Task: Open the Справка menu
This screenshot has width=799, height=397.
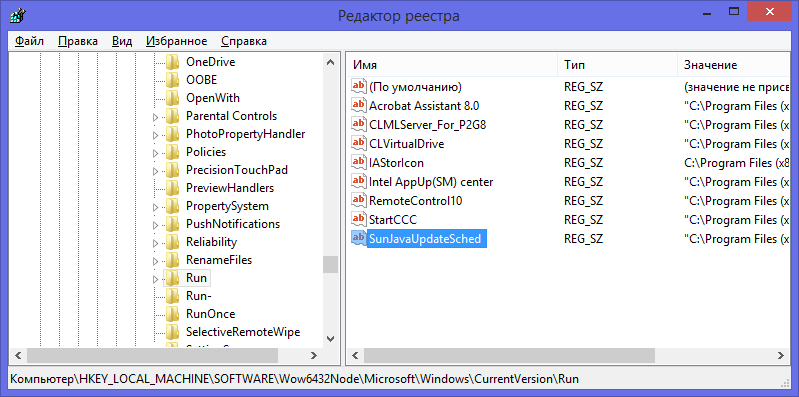Action: coord(244,41)
